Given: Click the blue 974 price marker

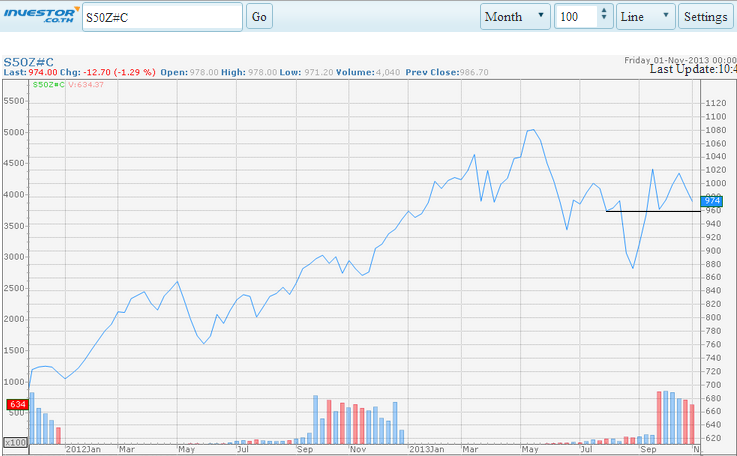Looking at the screenshot, I should [712, 201].
